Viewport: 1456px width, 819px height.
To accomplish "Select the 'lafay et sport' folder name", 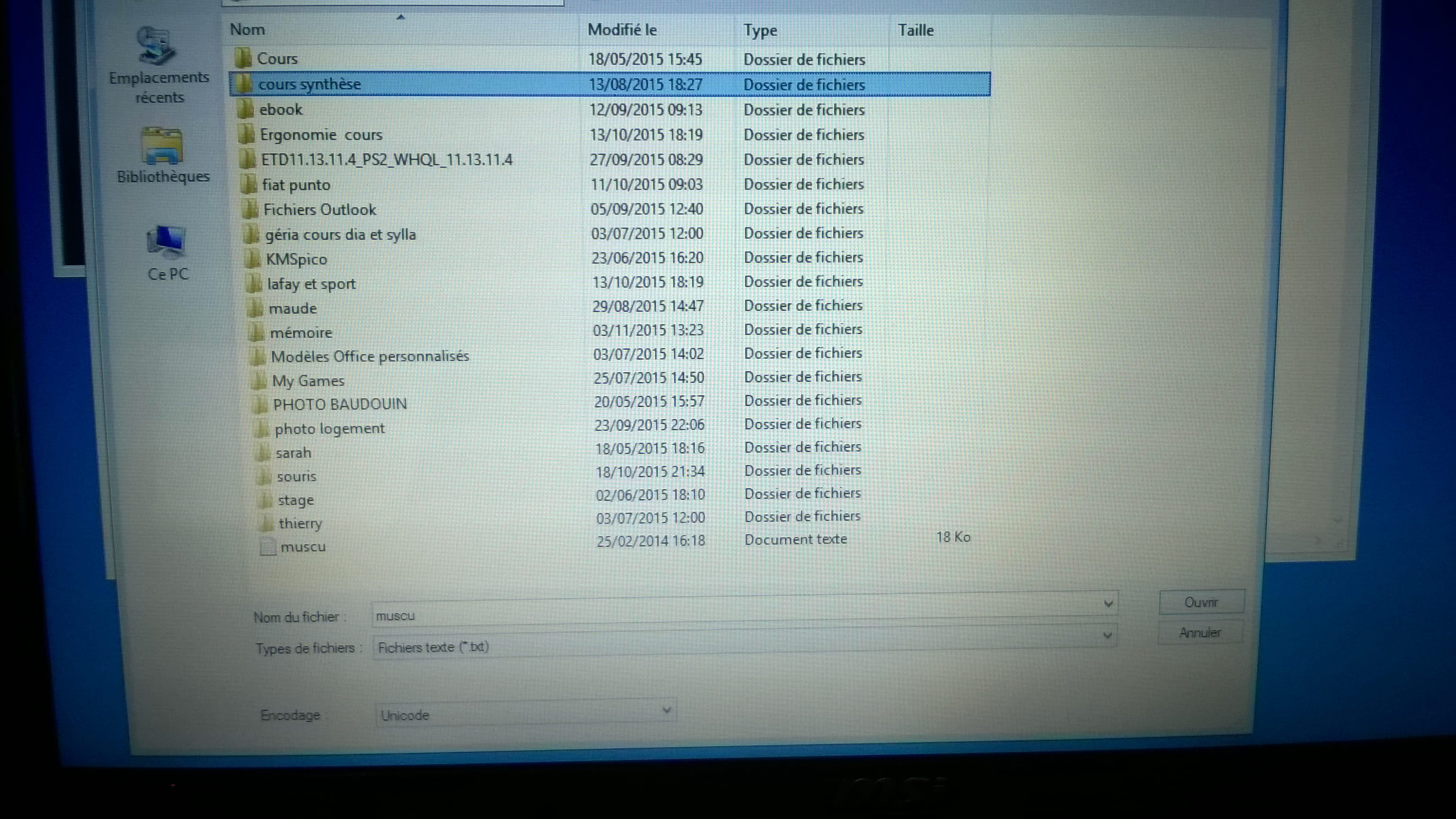I will (x=311, y=284).
